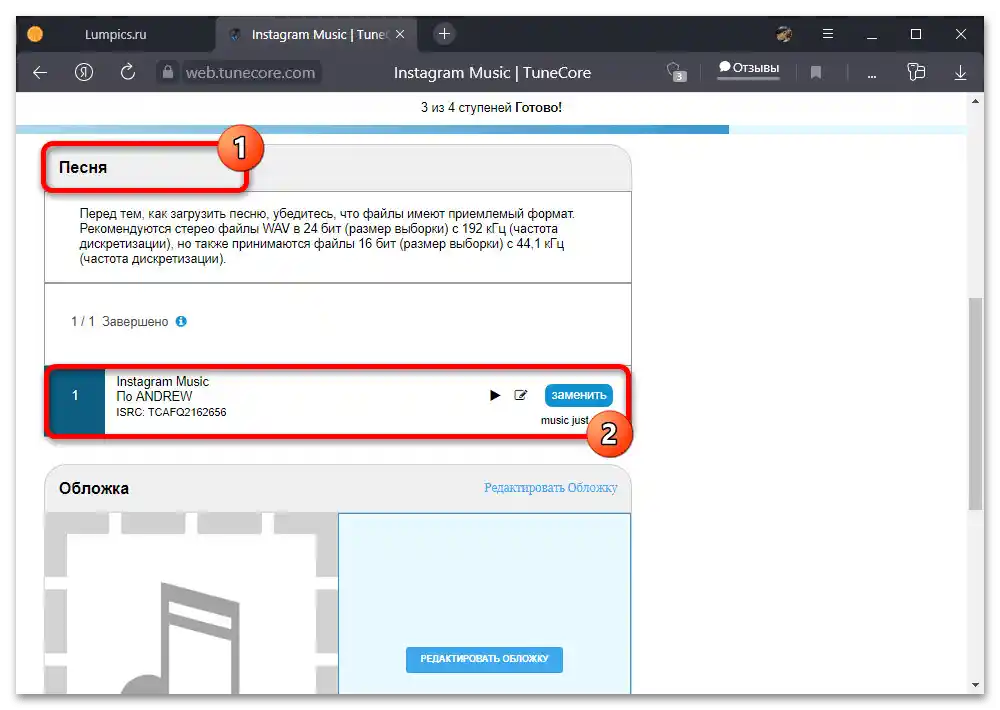
Task: Switch to the Lumpics.ru tab
Action: point(116,34)
